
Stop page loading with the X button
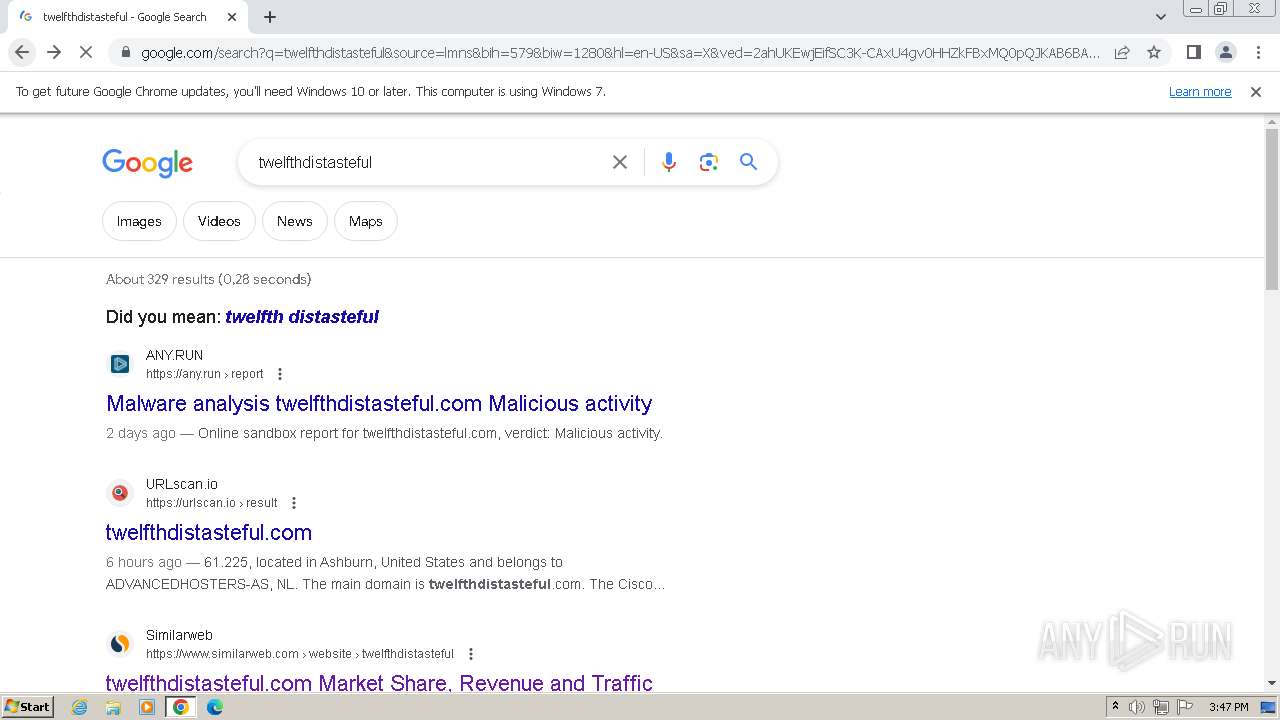pyautogui.click(x=86, y=52)
